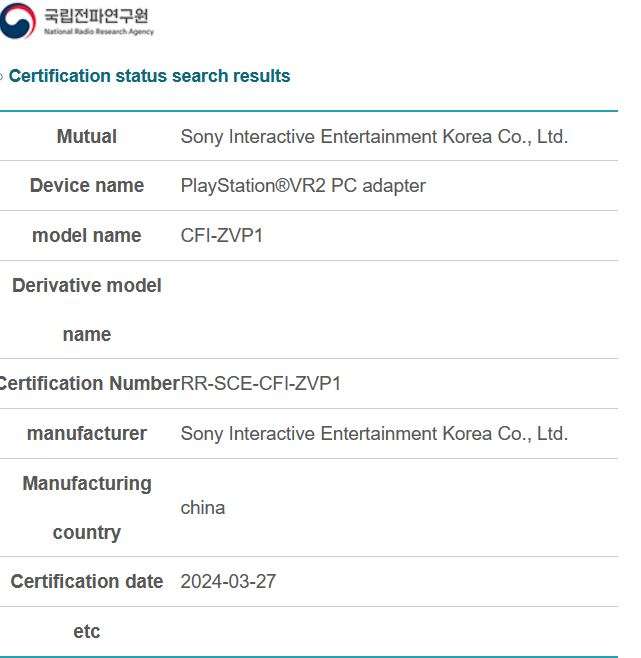Click the Certification date label
641x658 pixels.
[87, 582]
